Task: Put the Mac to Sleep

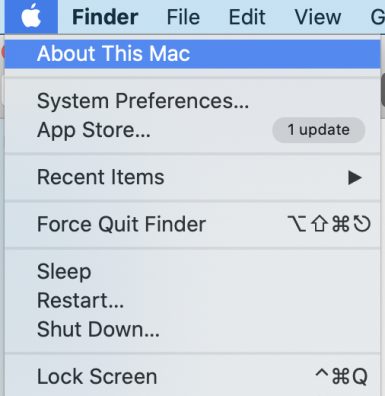Action: 192,271
